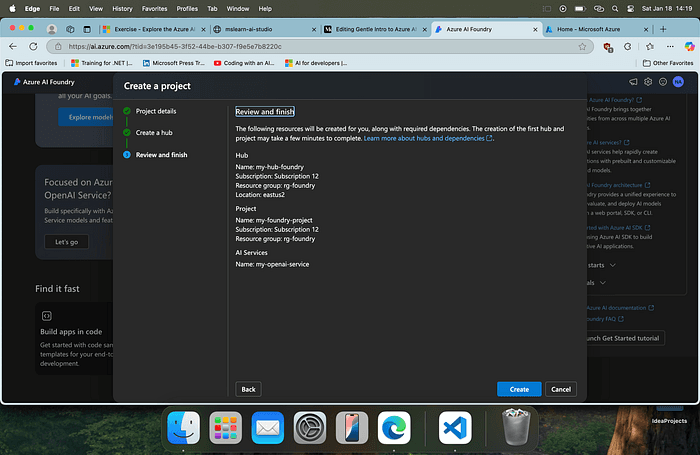
Task: Open the Profiles menu
Action: (187, 8)
